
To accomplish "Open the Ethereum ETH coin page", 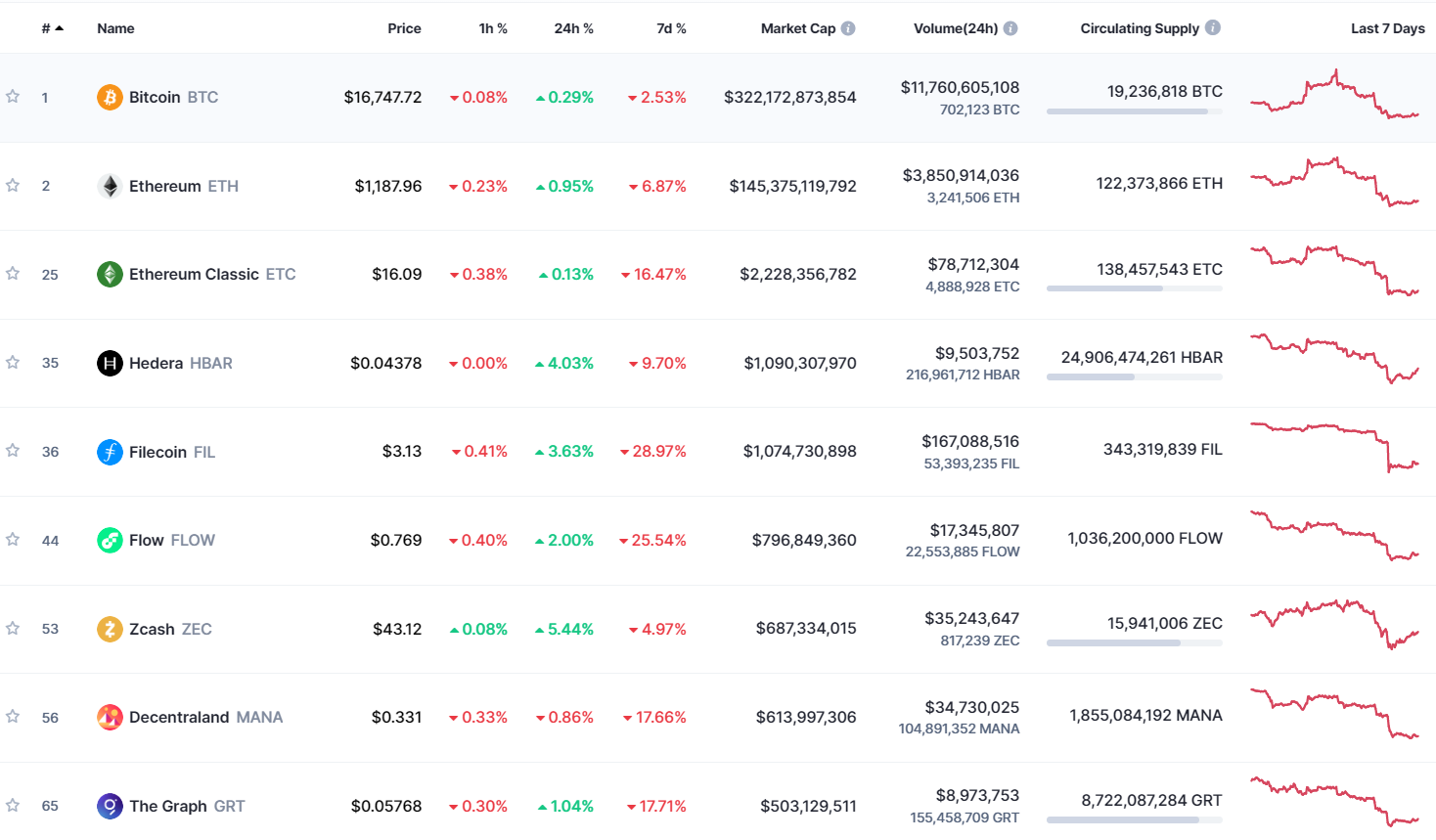I will (184, 186).
